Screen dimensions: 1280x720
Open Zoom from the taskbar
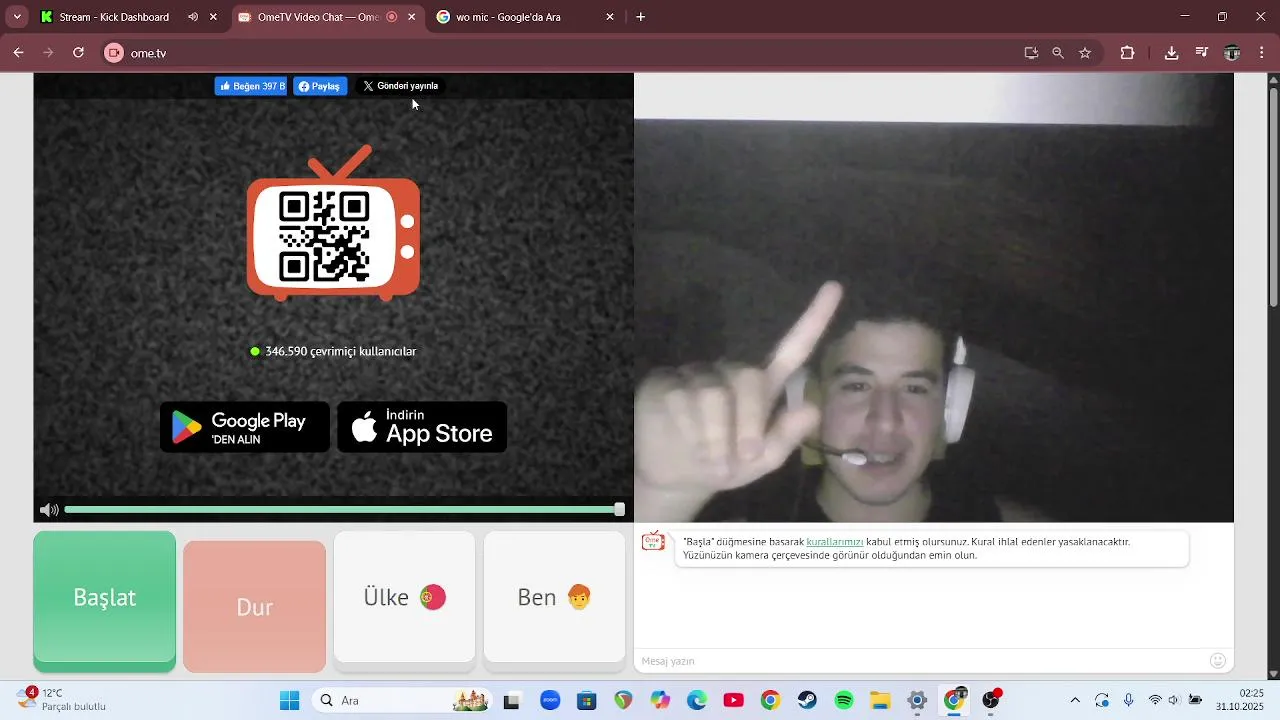pos(550,700)
